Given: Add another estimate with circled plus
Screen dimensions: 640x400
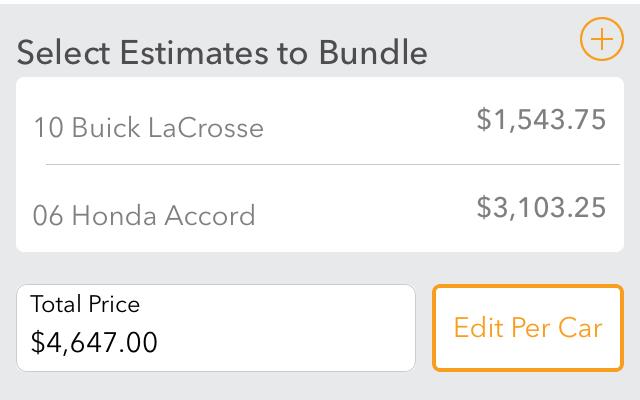Looking at the screenshot, I should 602,39.
